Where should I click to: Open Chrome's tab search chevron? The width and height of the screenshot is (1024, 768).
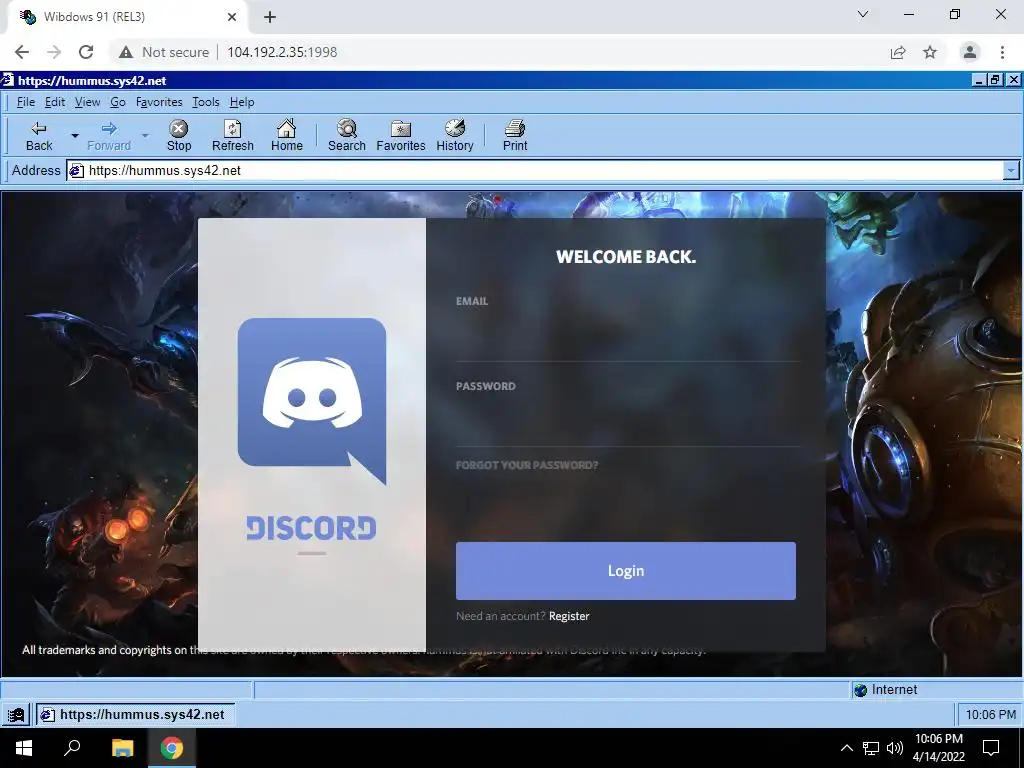click(x=863, y=14)
